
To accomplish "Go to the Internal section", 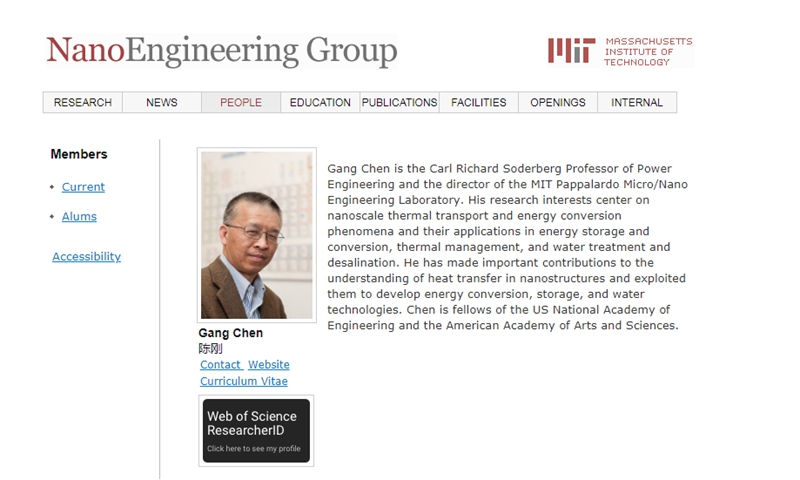I will coord(636,102).
